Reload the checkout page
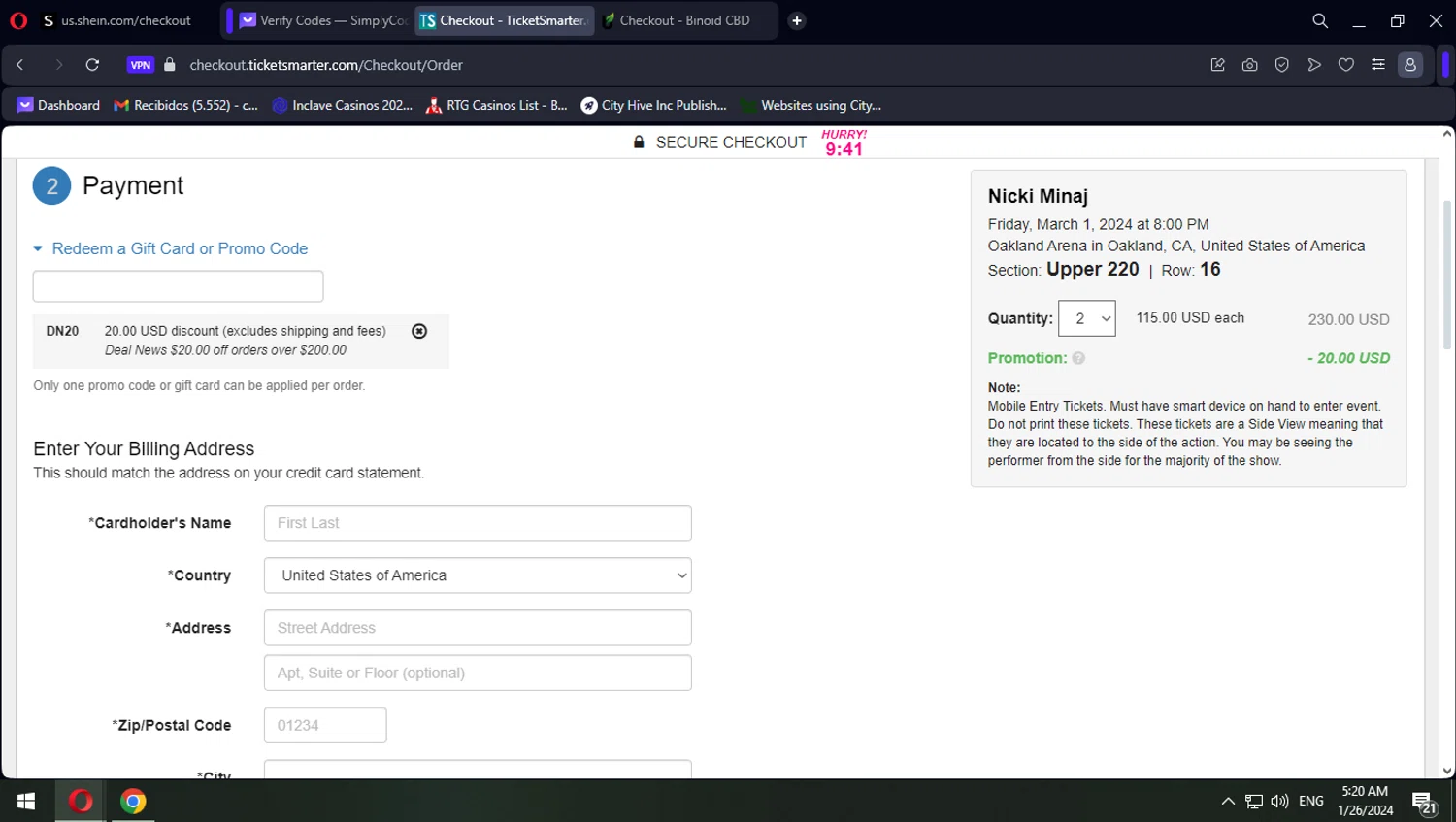 point(92,65)
